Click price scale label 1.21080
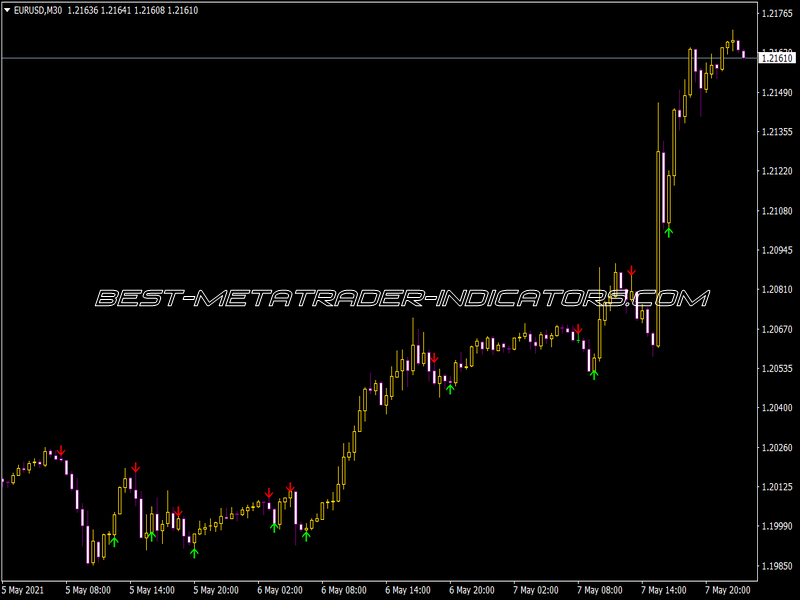This screenshot has width=800, height=600. (777, 211)
